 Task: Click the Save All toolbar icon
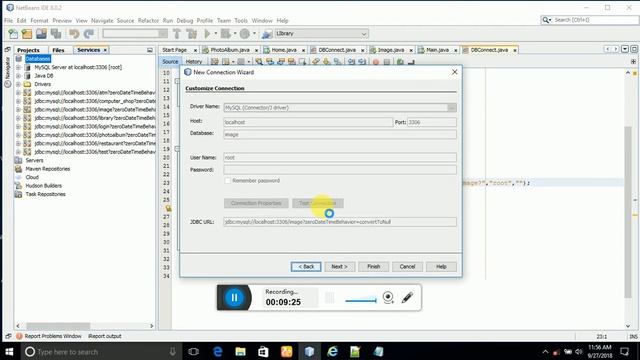pyautogui.click(x=56, y=33)
